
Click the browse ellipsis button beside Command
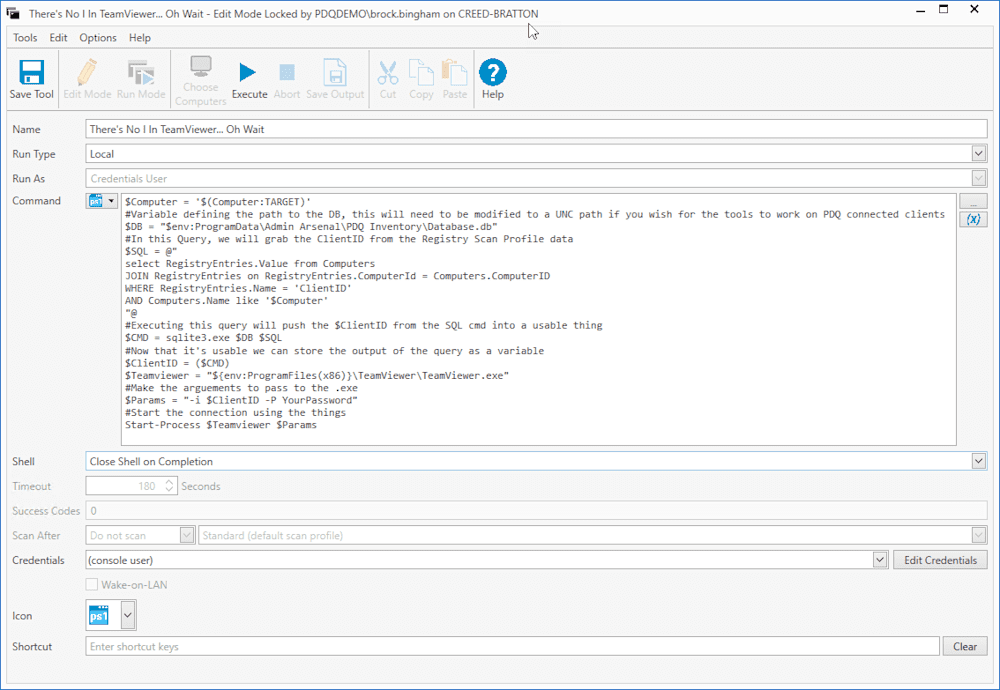[973, 202]
